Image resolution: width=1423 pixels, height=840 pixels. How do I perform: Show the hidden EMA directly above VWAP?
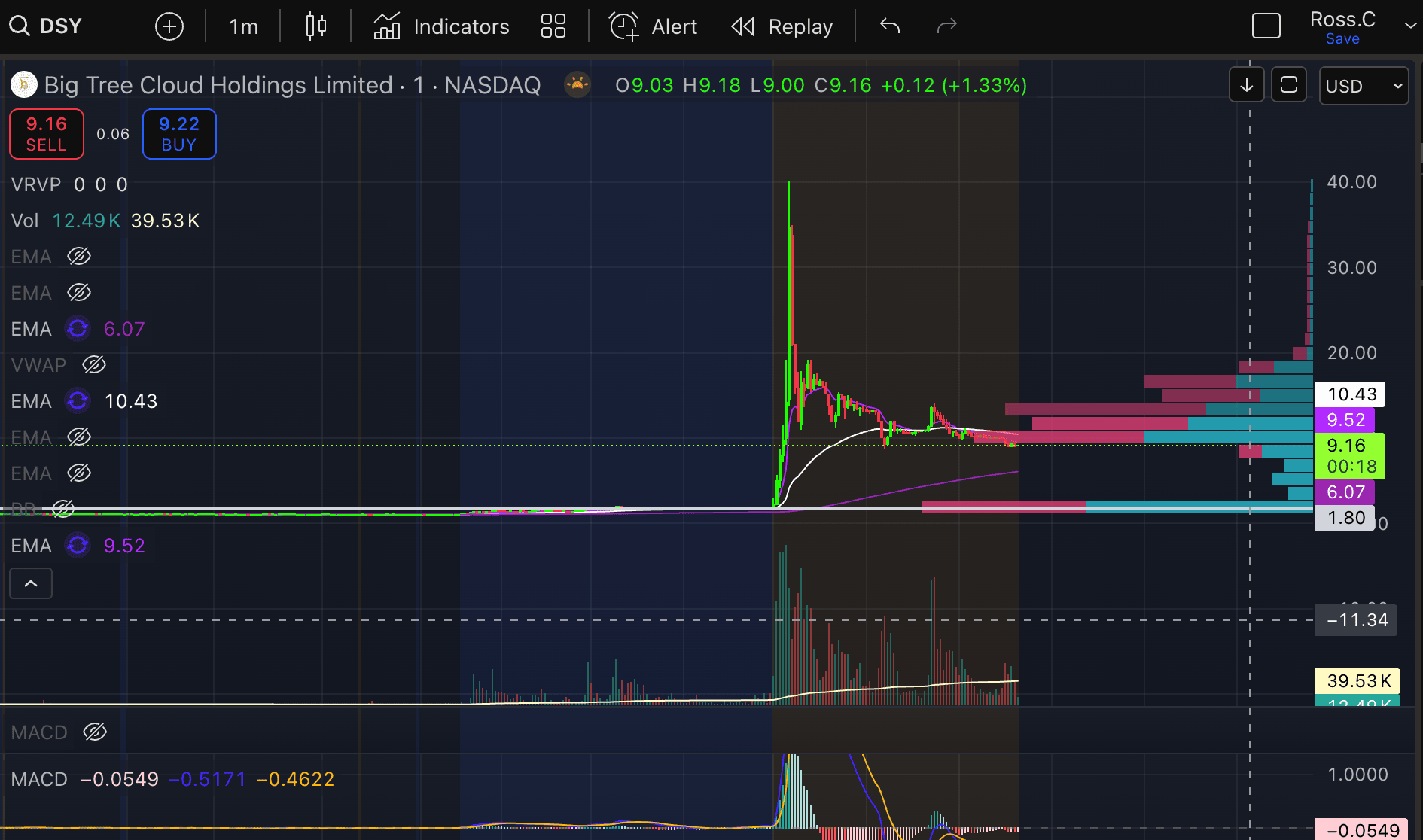(79, 293)
